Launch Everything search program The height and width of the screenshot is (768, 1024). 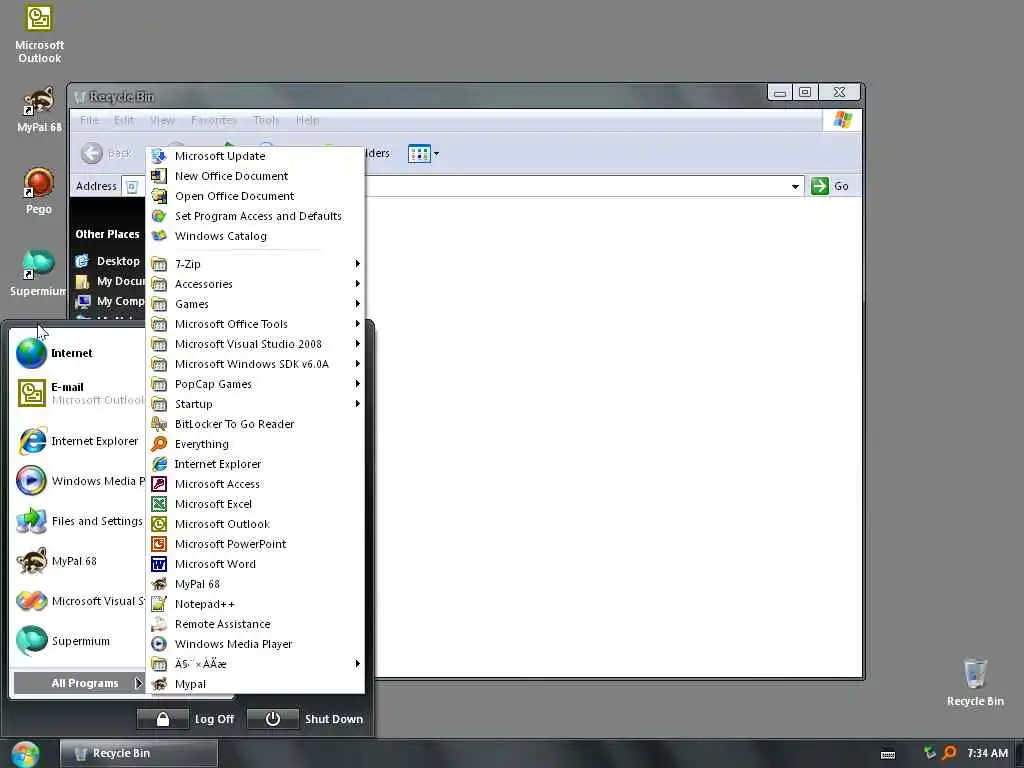coord(255,444)
